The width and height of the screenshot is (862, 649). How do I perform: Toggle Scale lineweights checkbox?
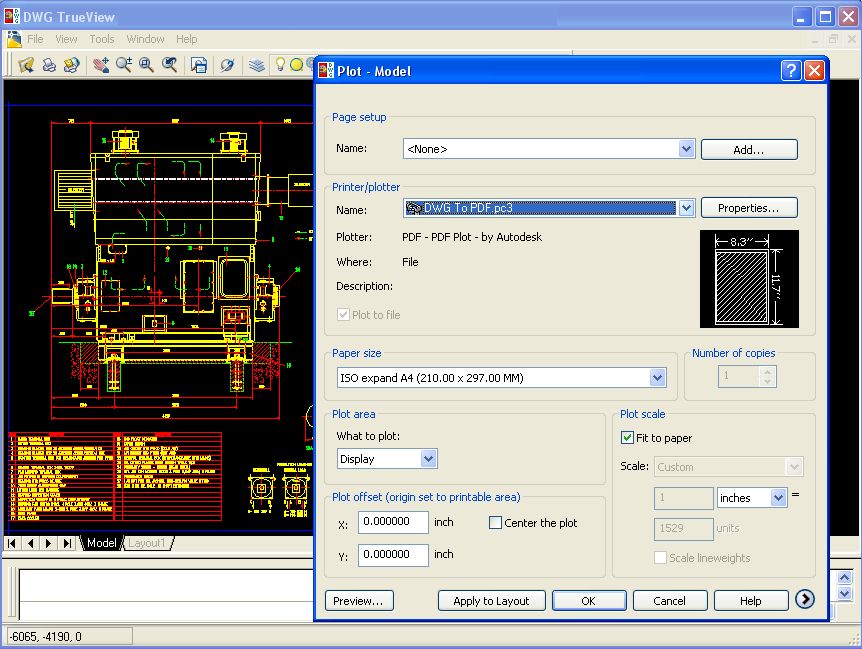coord(660,557)
